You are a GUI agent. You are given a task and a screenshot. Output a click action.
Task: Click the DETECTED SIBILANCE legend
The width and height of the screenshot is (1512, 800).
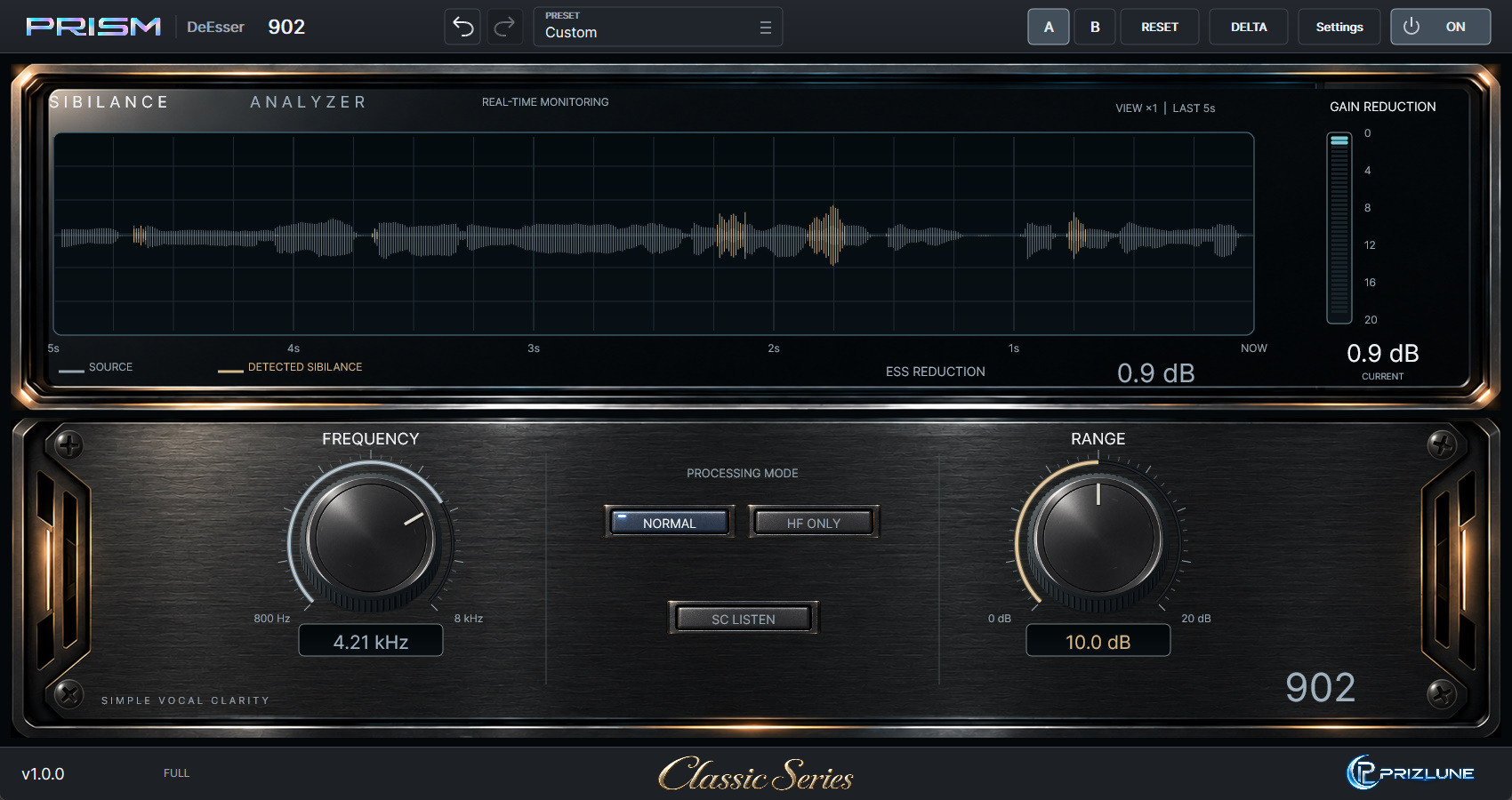[x=290, y=367]
